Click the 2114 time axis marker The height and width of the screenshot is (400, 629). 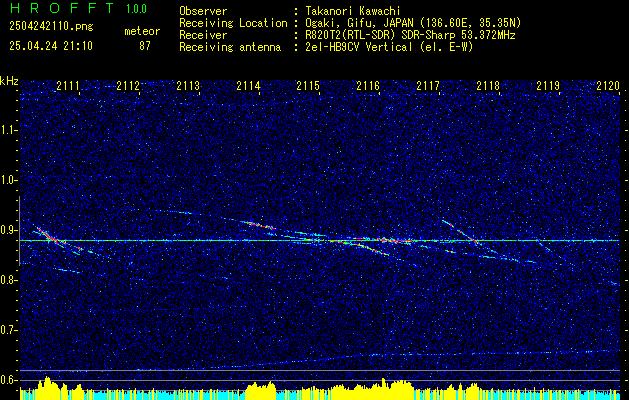coord(248,86)
